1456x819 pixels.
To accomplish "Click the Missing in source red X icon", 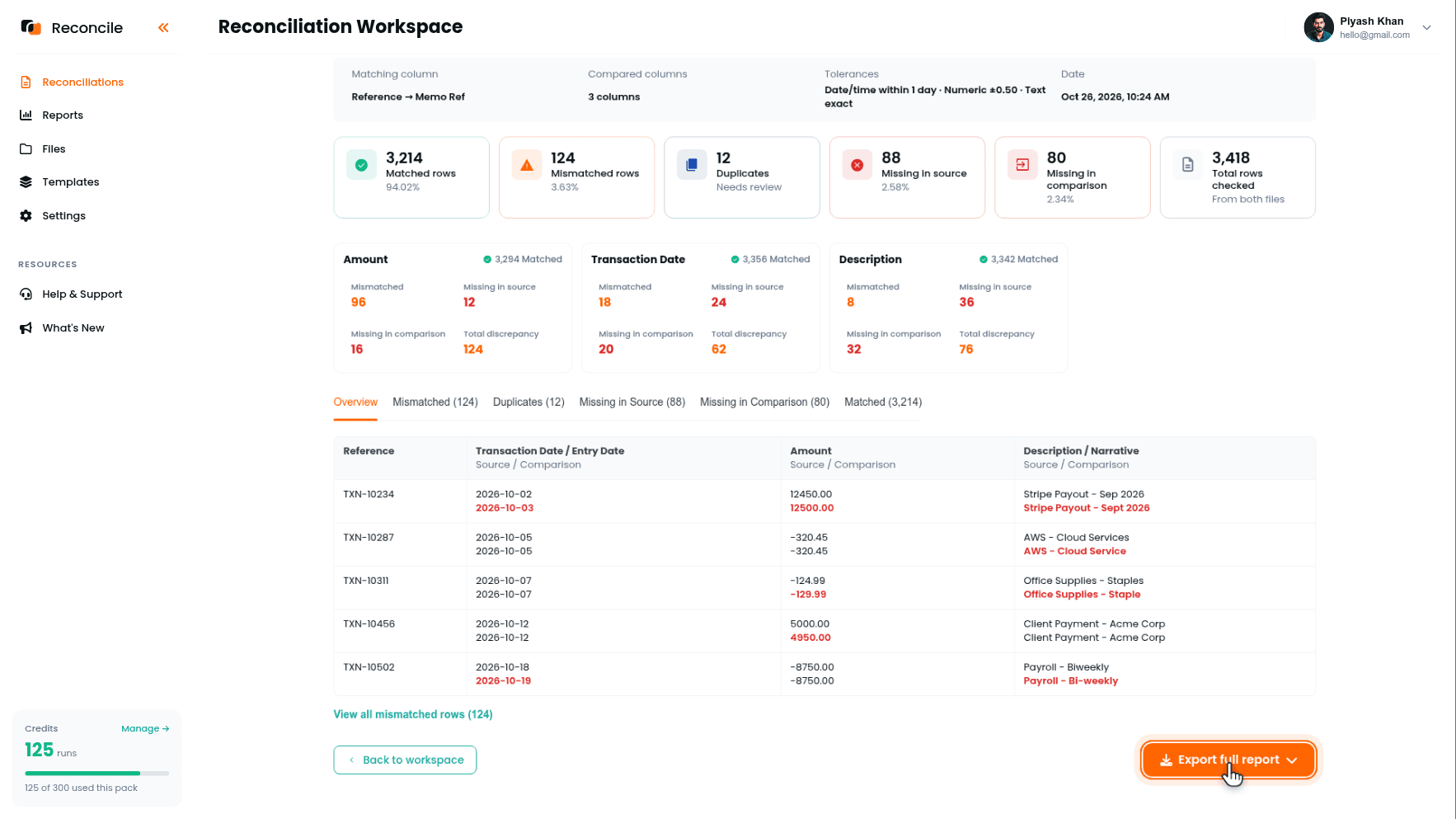I will [857, 165].
